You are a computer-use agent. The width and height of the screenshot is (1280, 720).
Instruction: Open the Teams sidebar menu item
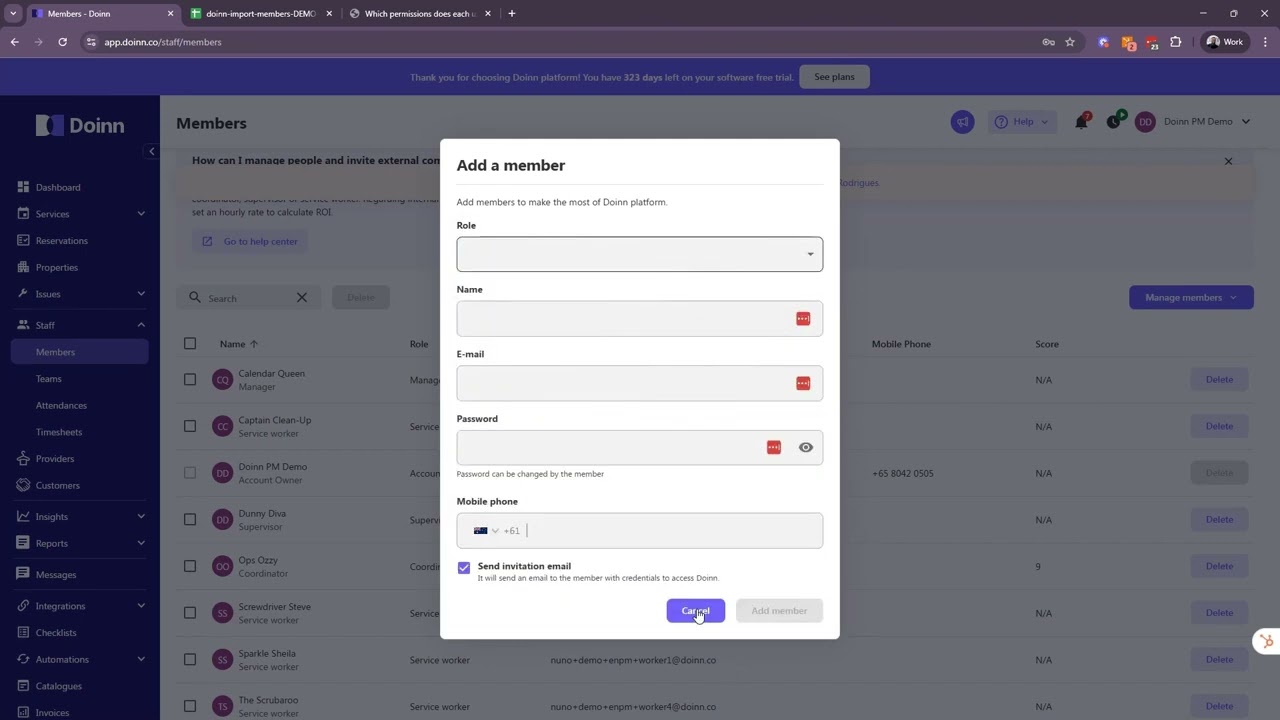tap(49, 379)
